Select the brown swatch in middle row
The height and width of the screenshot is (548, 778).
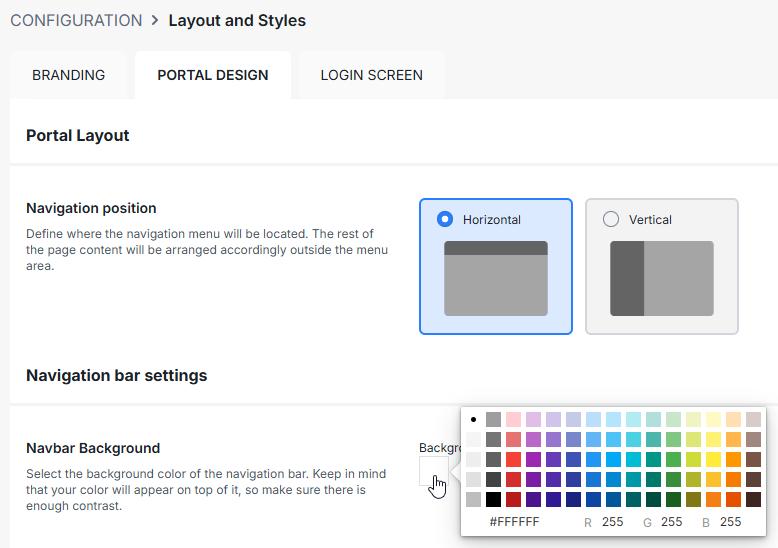pos(753,459)
